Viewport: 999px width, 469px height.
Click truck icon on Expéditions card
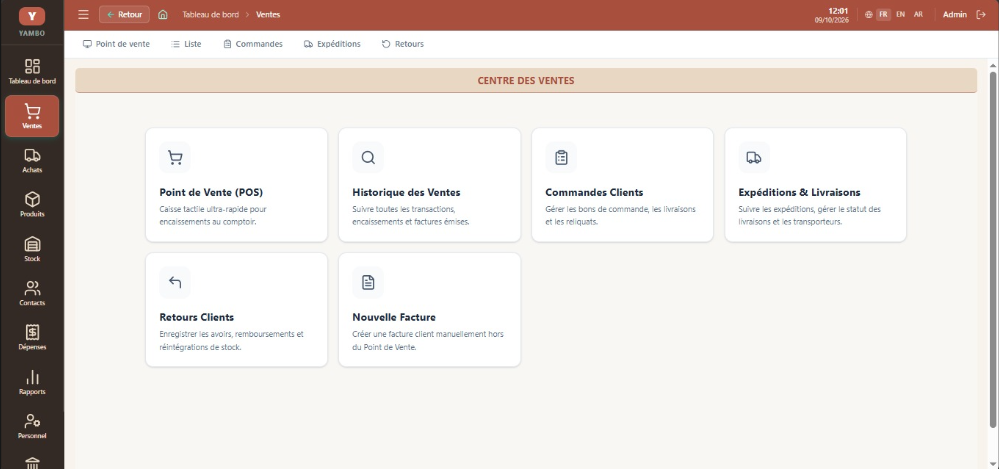pos(754,157)
